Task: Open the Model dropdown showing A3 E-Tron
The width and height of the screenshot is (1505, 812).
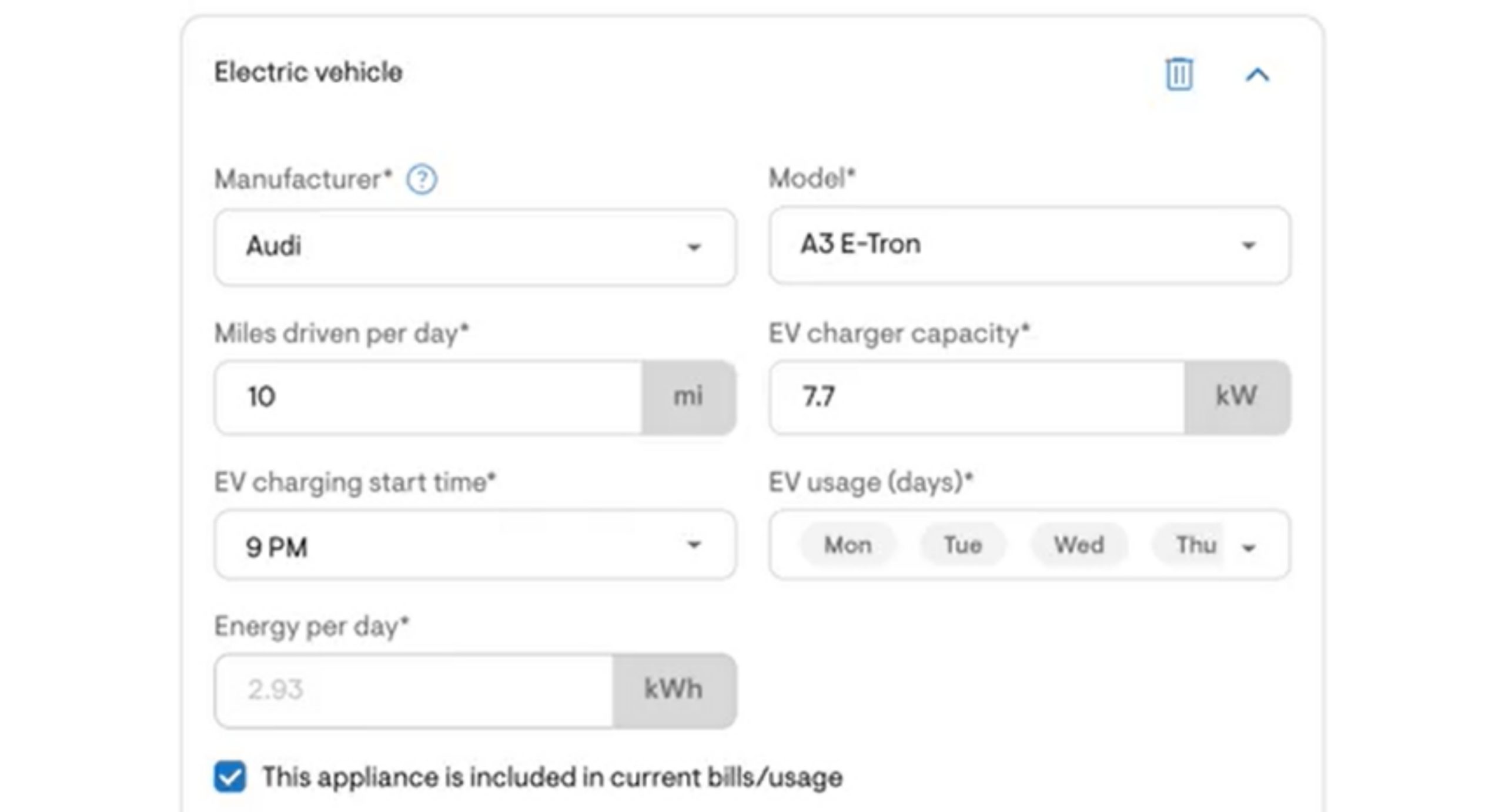Action: click(x=1029, y=245)
